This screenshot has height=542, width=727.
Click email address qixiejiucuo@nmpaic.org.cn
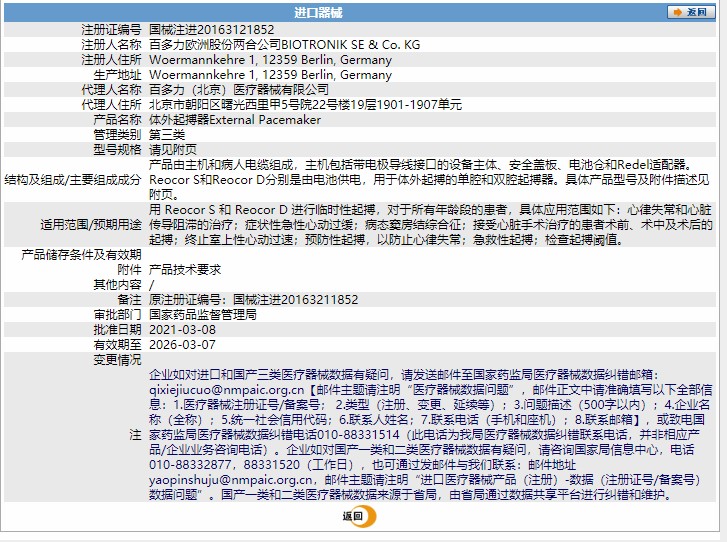(x=226, y=389)
